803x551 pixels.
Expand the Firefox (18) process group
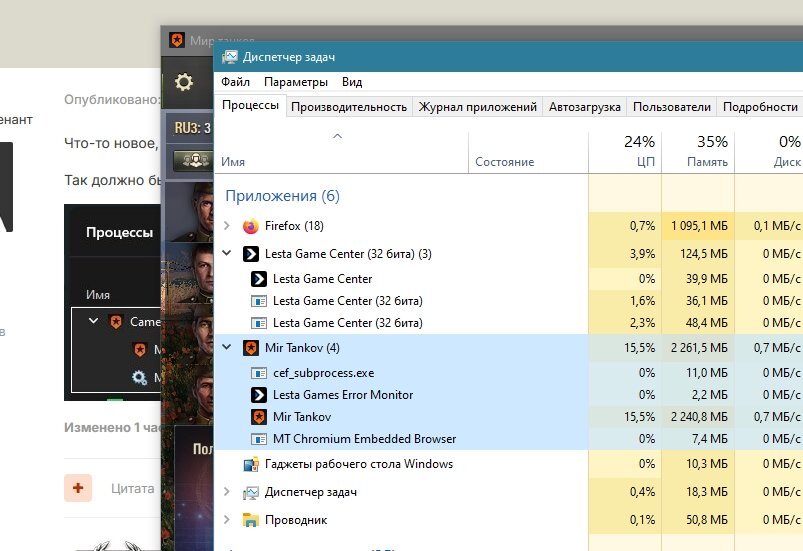pyautogui.click(x=227, y=225)
